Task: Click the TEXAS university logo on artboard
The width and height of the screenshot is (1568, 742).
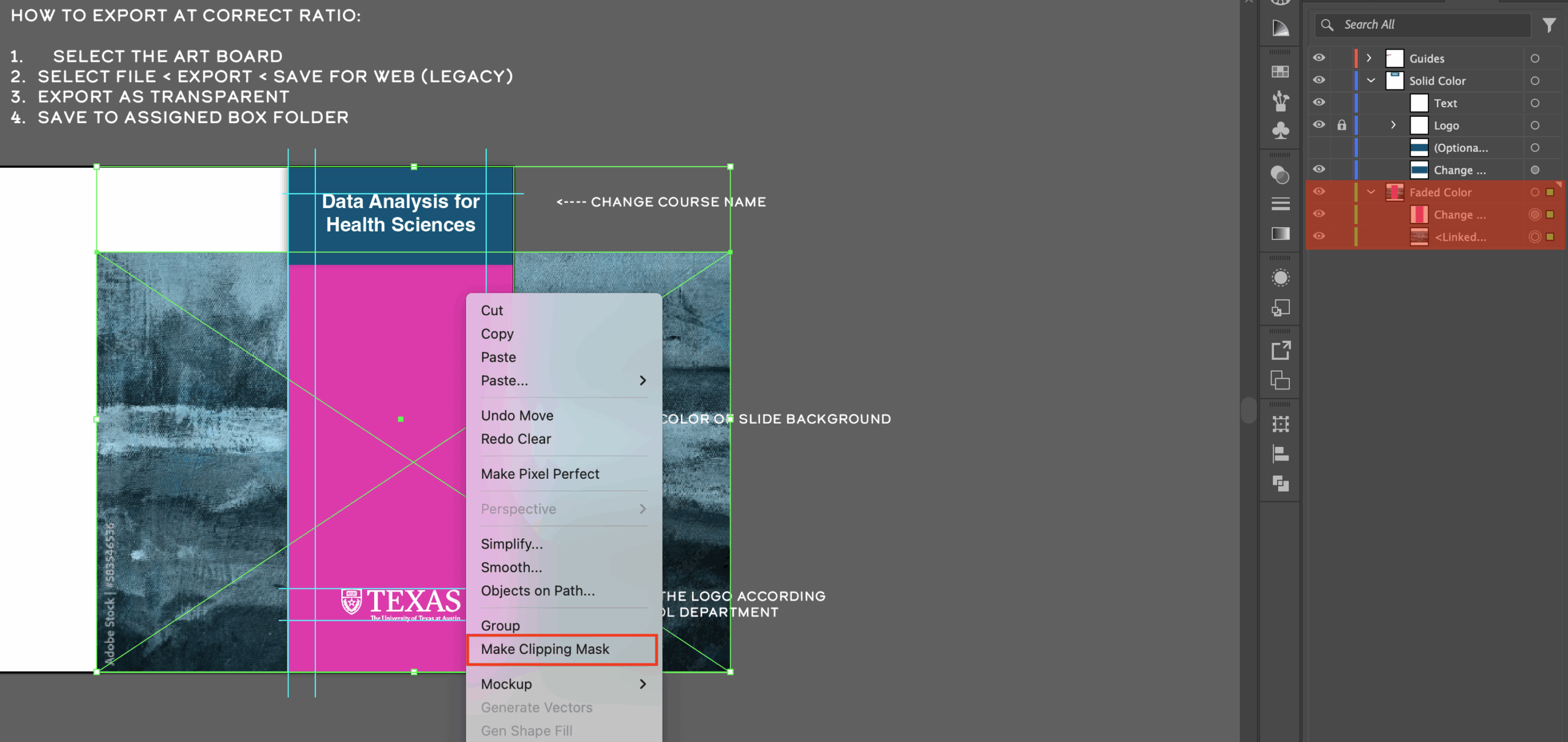Action: tap(401, 604)
